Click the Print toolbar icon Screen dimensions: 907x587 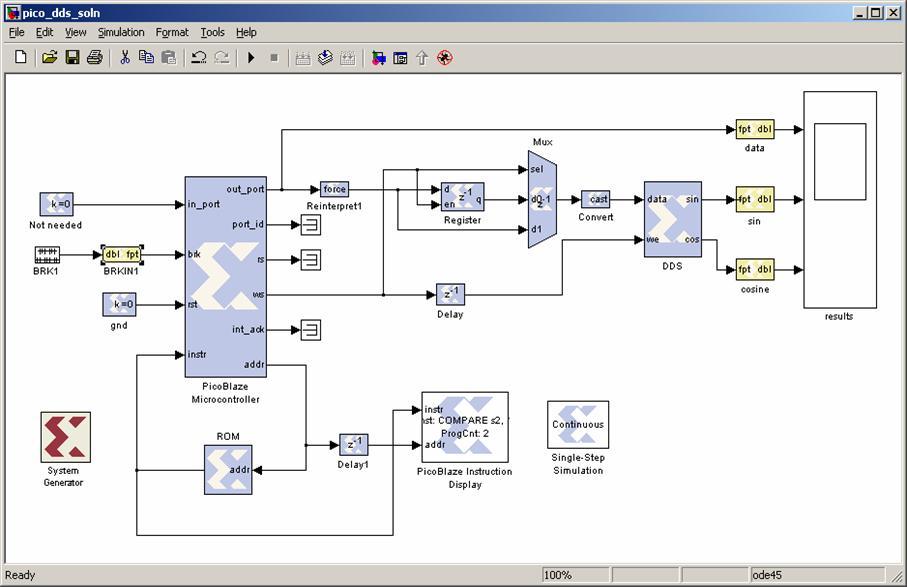pos(95,57)
